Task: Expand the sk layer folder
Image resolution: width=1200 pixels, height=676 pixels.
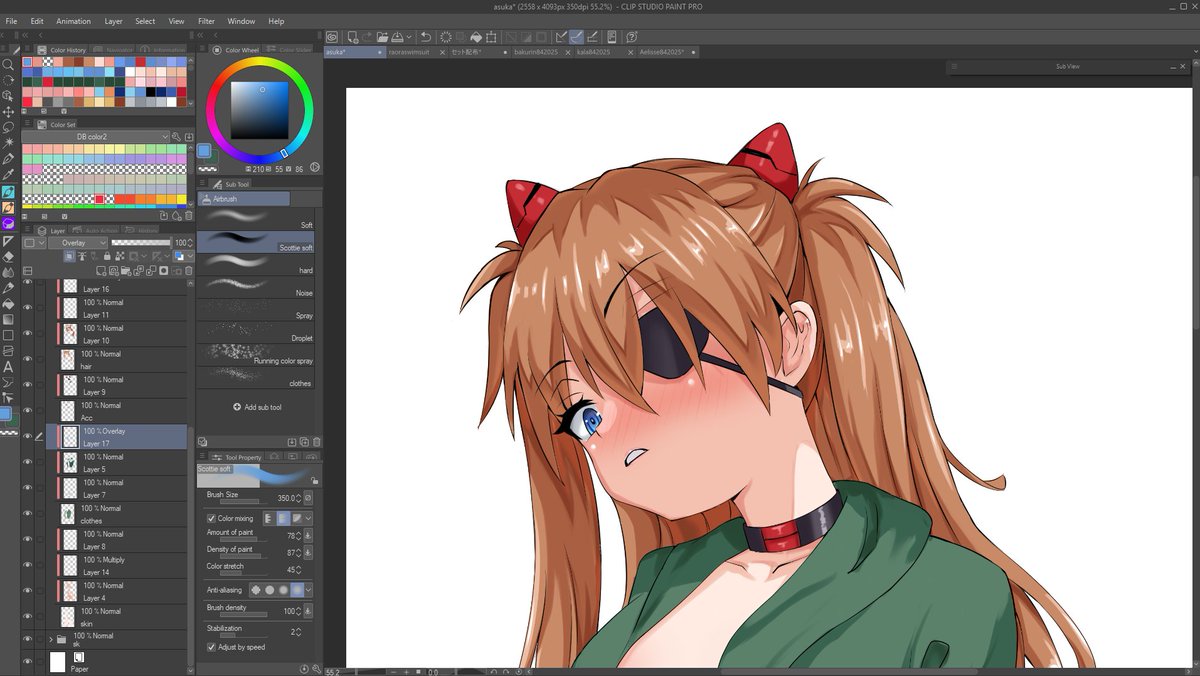Action: pos(51,639)
